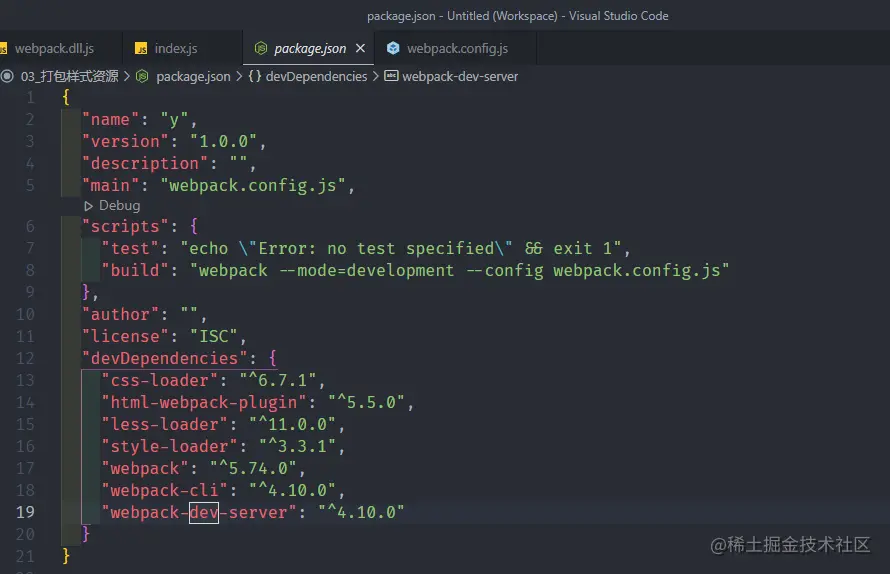Click the string icon before webpack-dev-server breadcrumb
The width and height of the screenshot is (890, 574).
click(x=391, y=76)
